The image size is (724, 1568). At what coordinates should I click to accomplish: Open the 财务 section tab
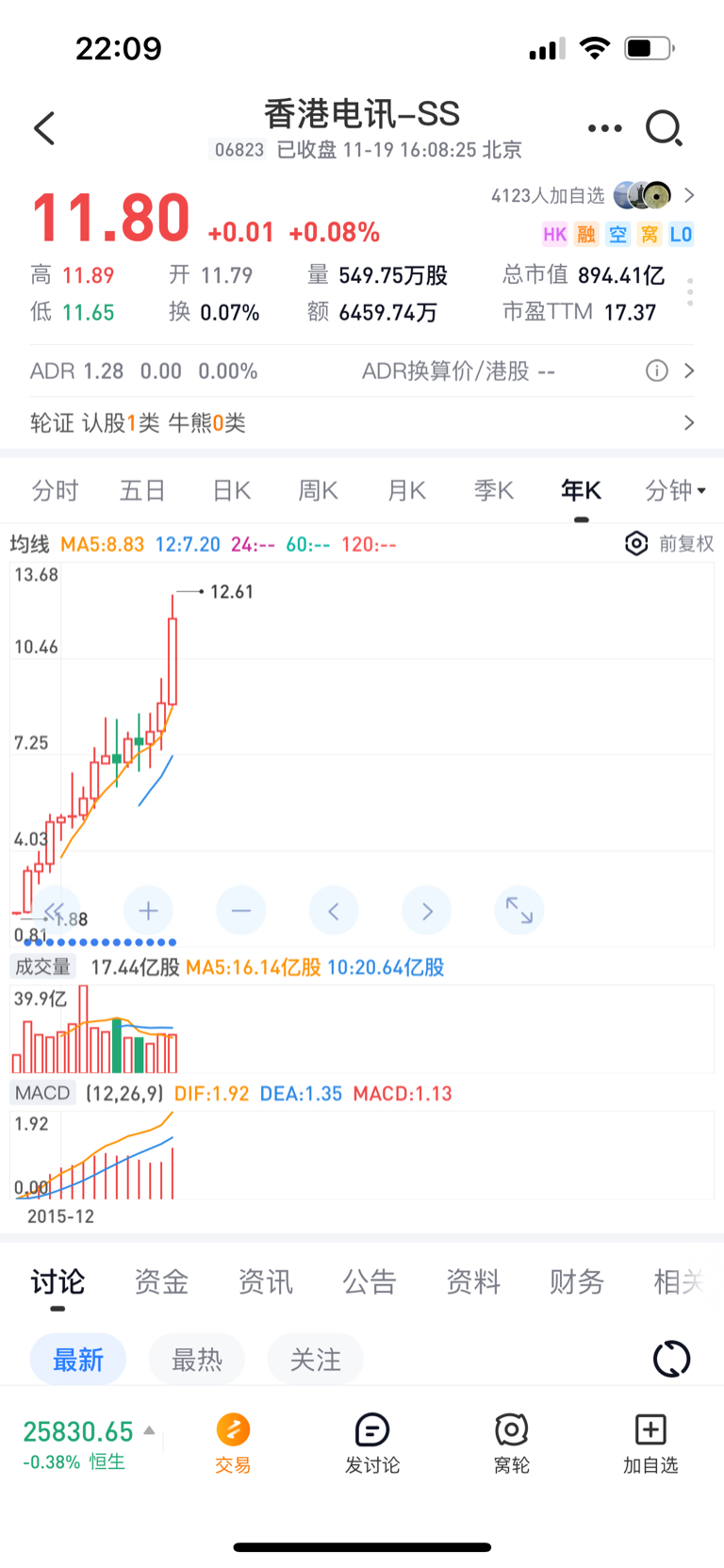click(576, 1281)
